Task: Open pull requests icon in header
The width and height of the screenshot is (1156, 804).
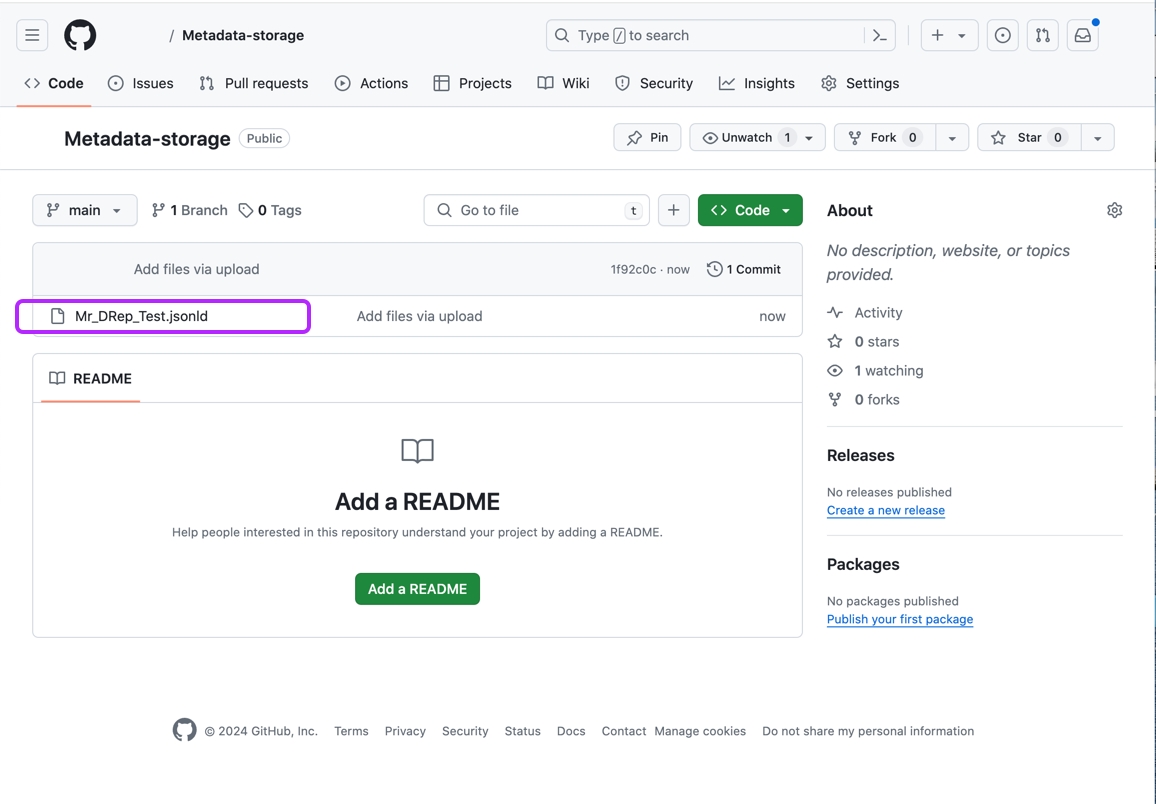Action: [x=1042, y=35]
